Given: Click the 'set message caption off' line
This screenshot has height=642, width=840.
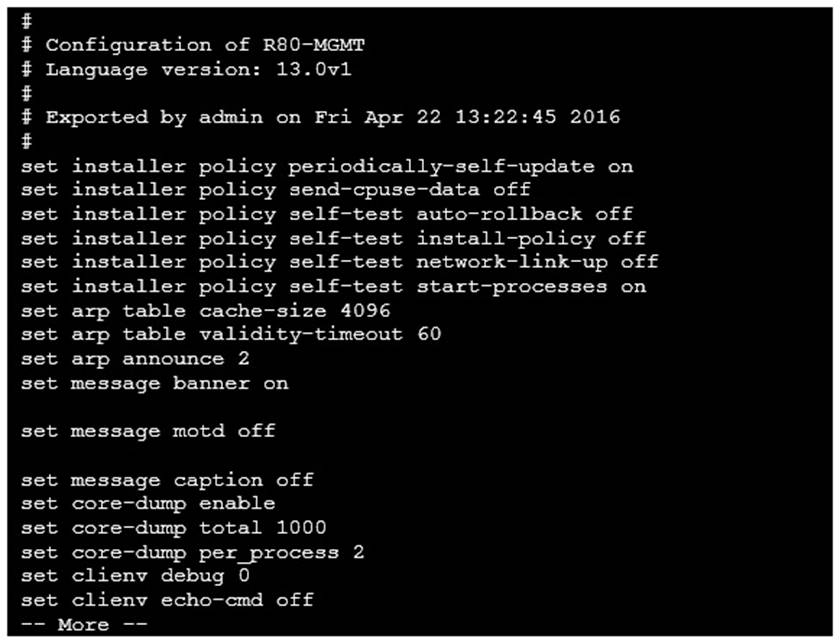Looking at the screenshot, I should point(167,480).
